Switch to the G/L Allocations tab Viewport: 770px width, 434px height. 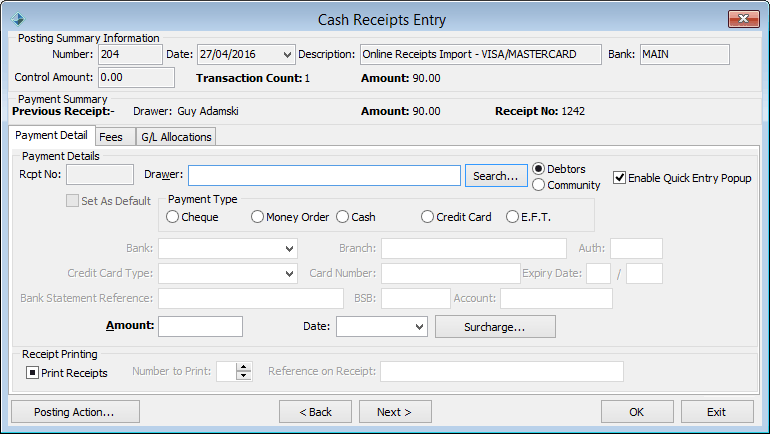click(176, 137)
